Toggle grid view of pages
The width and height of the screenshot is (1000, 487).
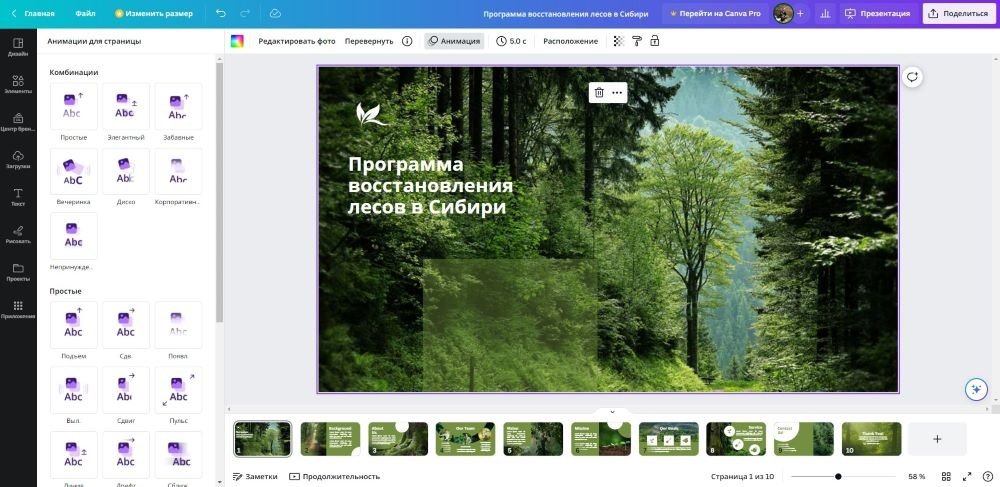point(946,476)
